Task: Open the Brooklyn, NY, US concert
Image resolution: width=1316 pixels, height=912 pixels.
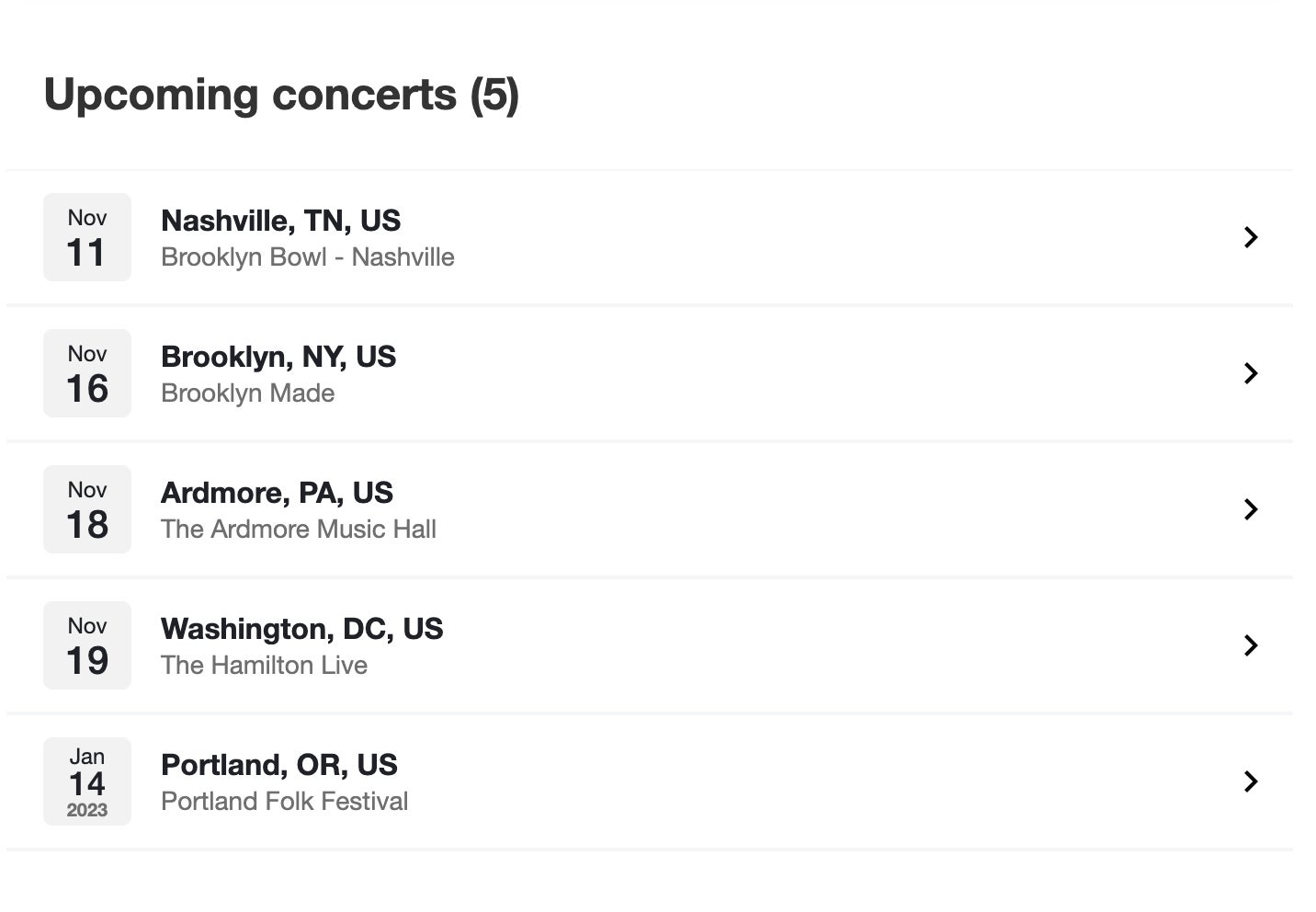Action: point(278,357)
